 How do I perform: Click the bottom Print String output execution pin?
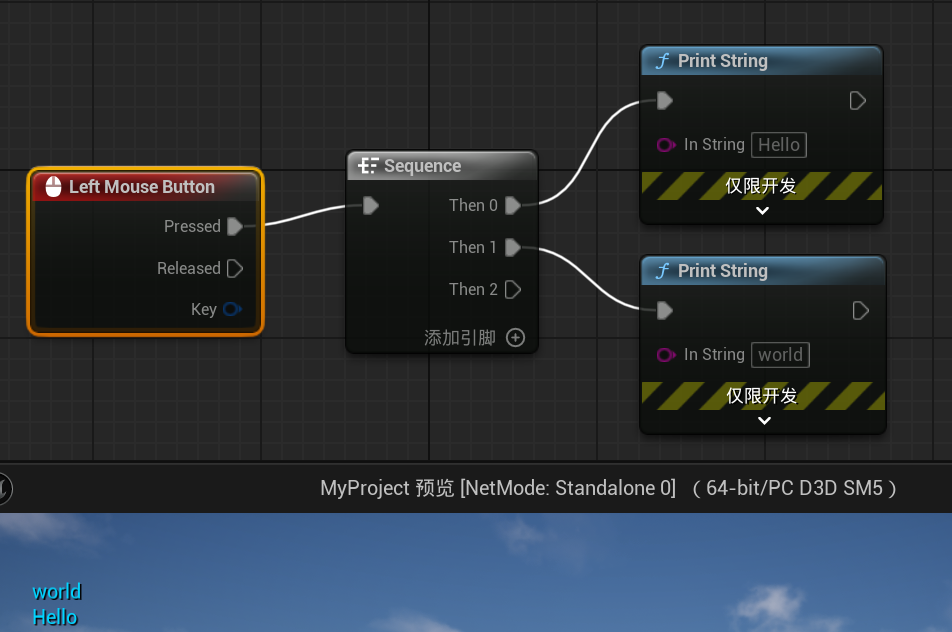(860, 311)
